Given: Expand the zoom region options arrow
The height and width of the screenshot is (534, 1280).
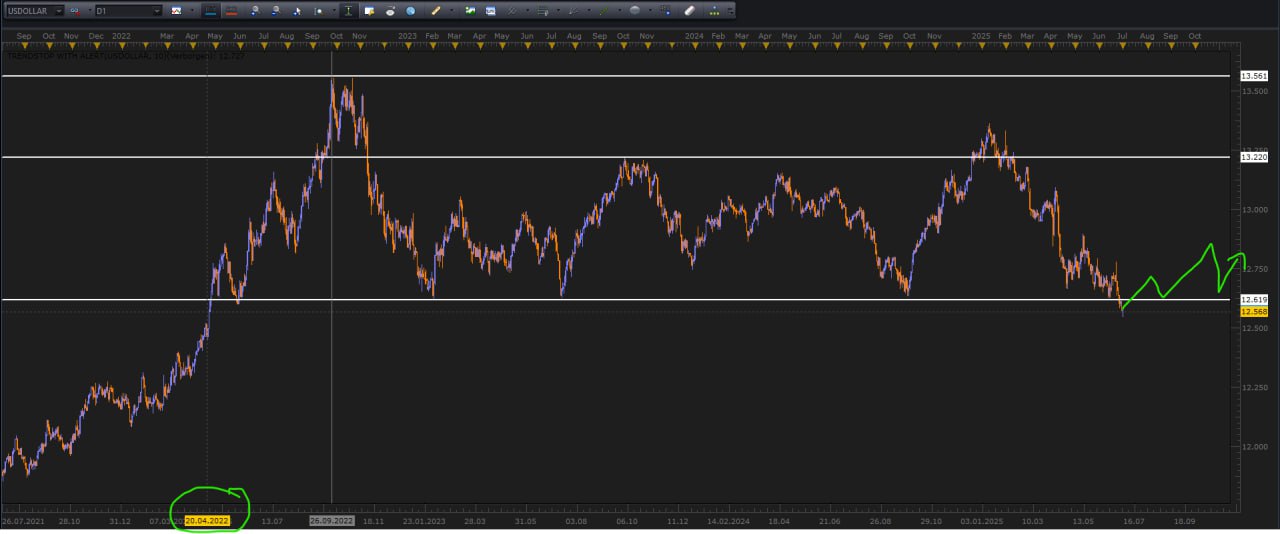Looking at the screenshot, I should coord(334,10).
